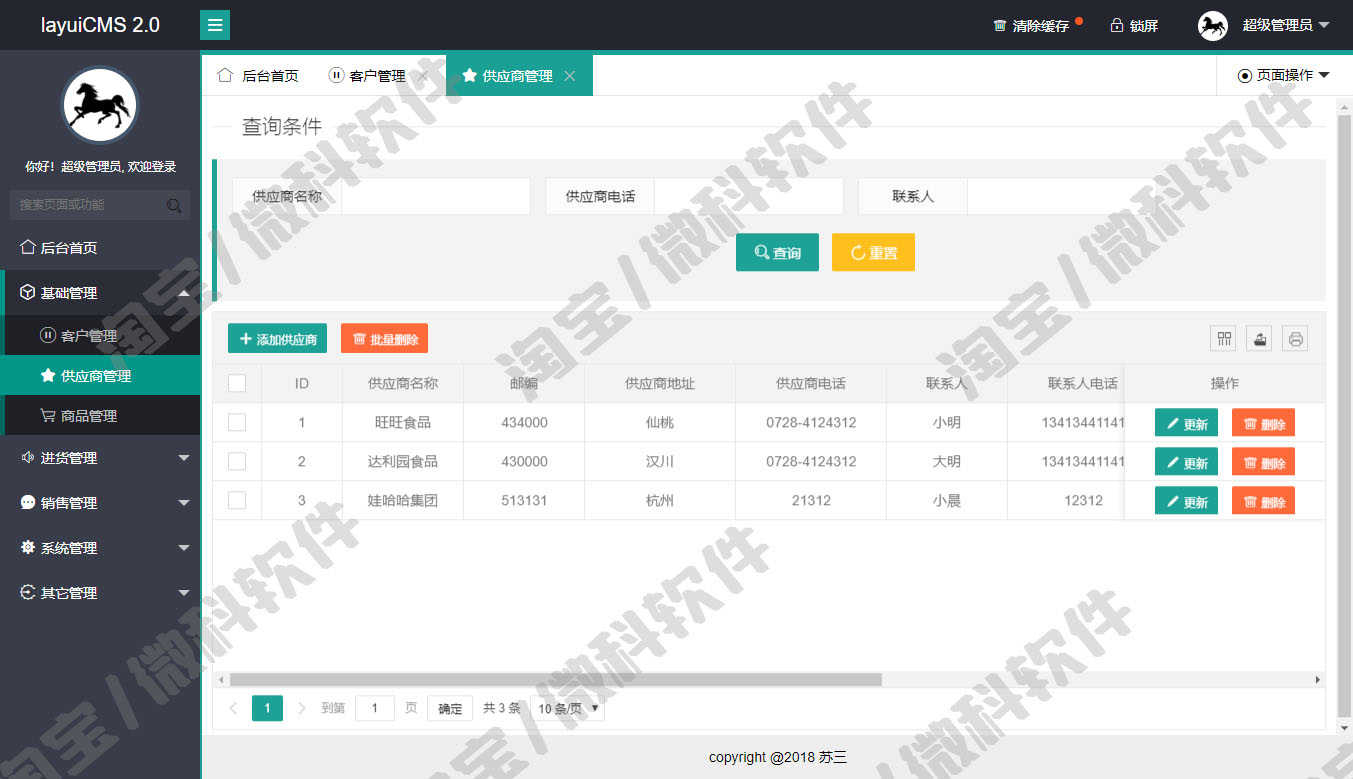Click the 批量删除 button
Viewport: 1353px width, 779px height.
[x=384, y=338]
